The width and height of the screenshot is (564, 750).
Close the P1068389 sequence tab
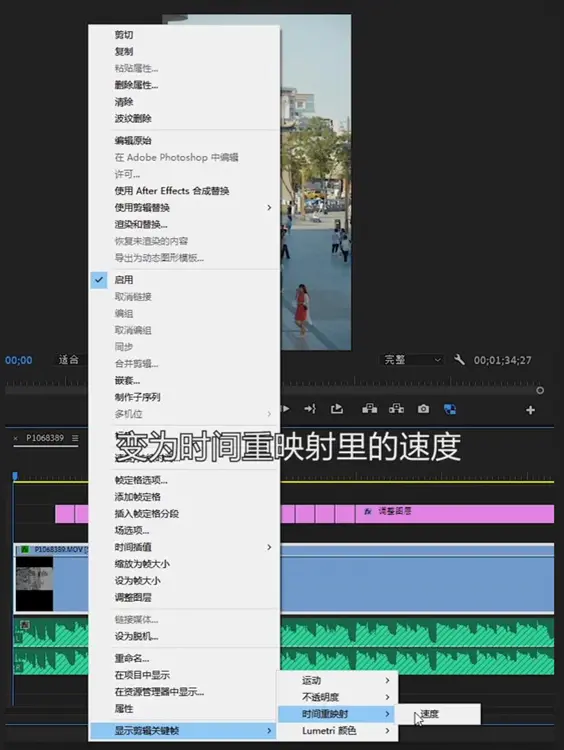[16, 438]
